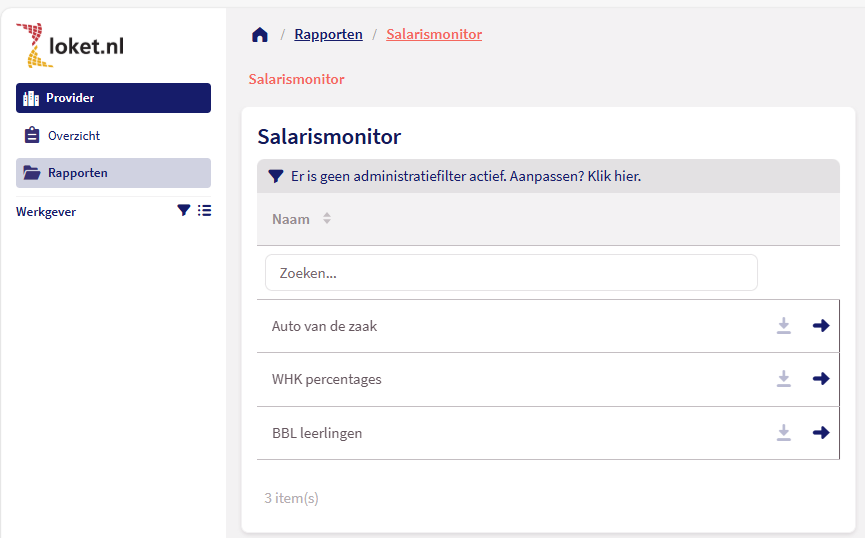Go to home via house icon
Screen dimensions: 865x538
(260, 35)
